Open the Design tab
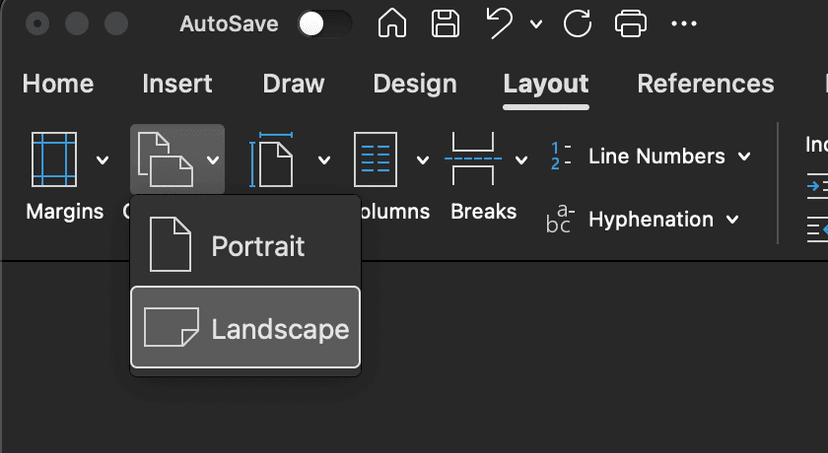 [415, 84]
